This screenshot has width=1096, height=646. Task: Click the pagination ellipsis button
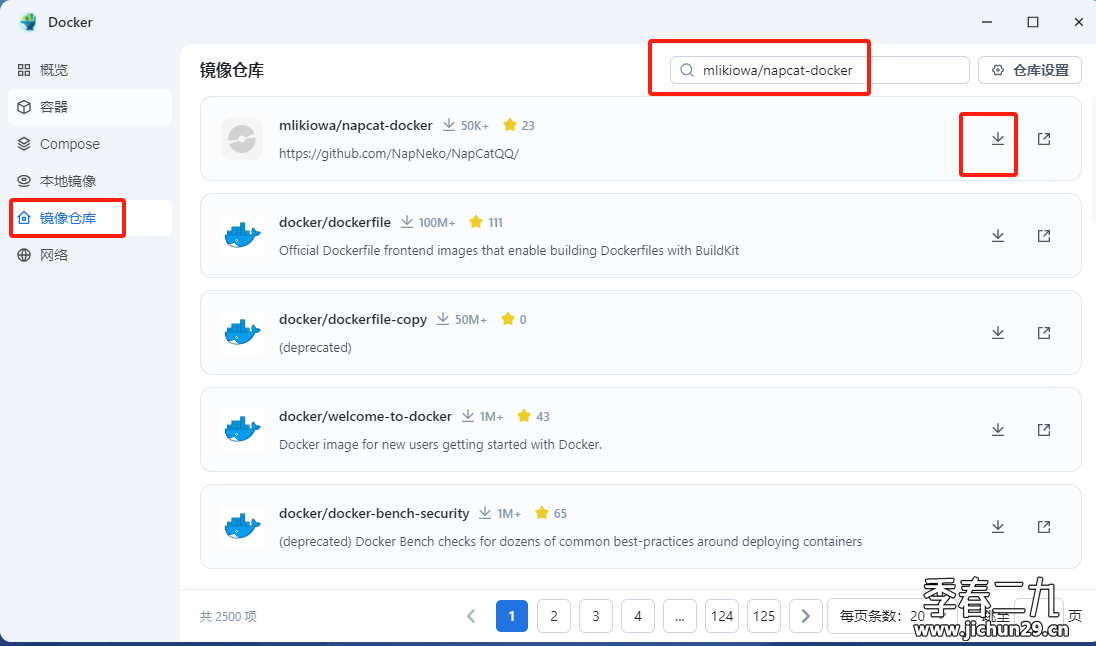coord(679,616)
